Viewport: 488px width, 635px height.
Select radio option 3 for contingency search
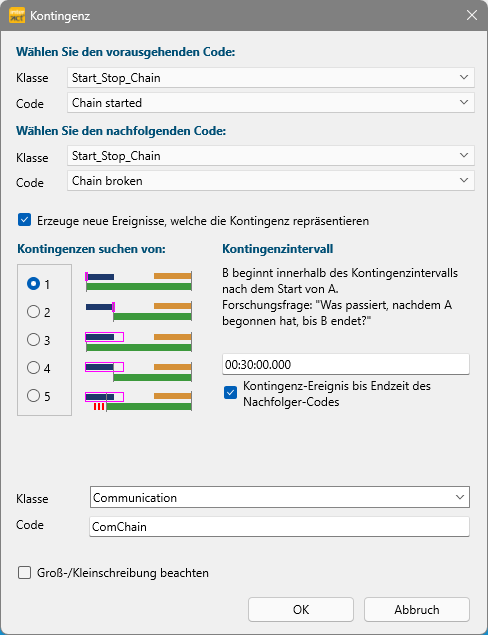click(x=33, y=339)
